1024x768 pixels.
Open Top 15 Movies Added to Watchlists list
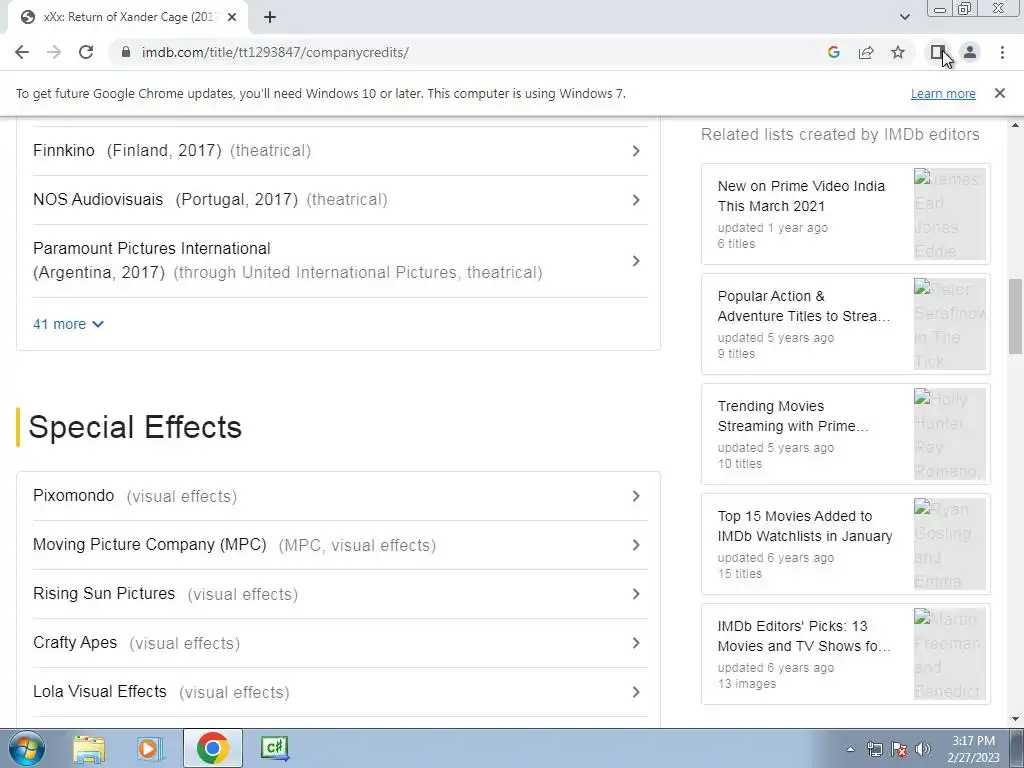(805, 526)
